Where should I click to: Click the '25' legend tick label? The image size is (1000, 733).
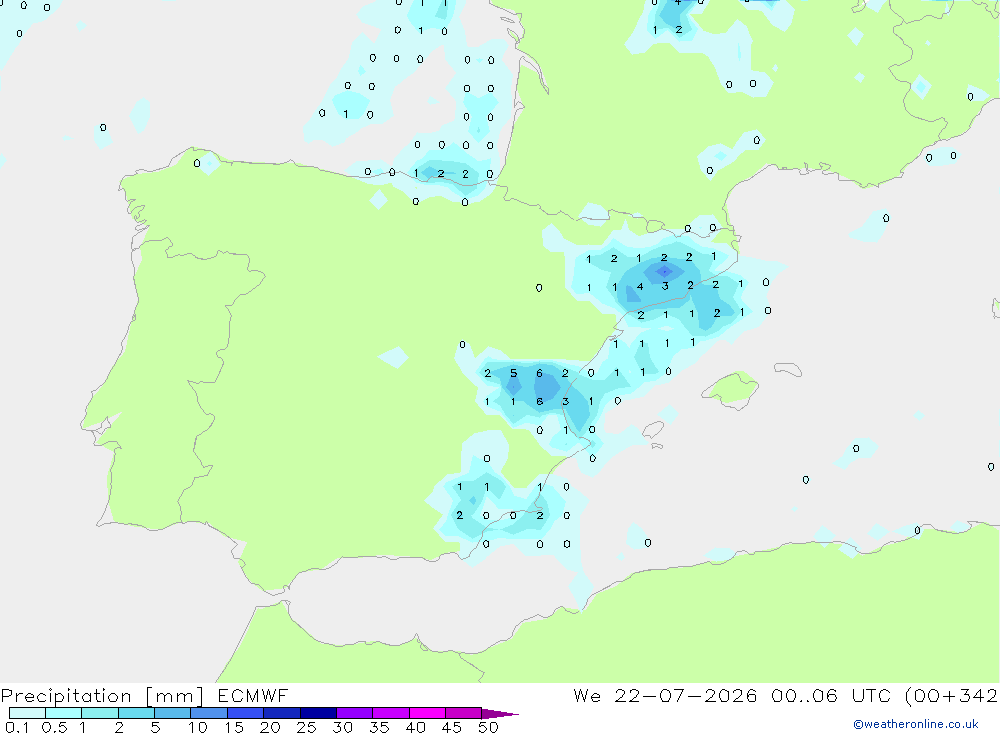coord(306,727)
